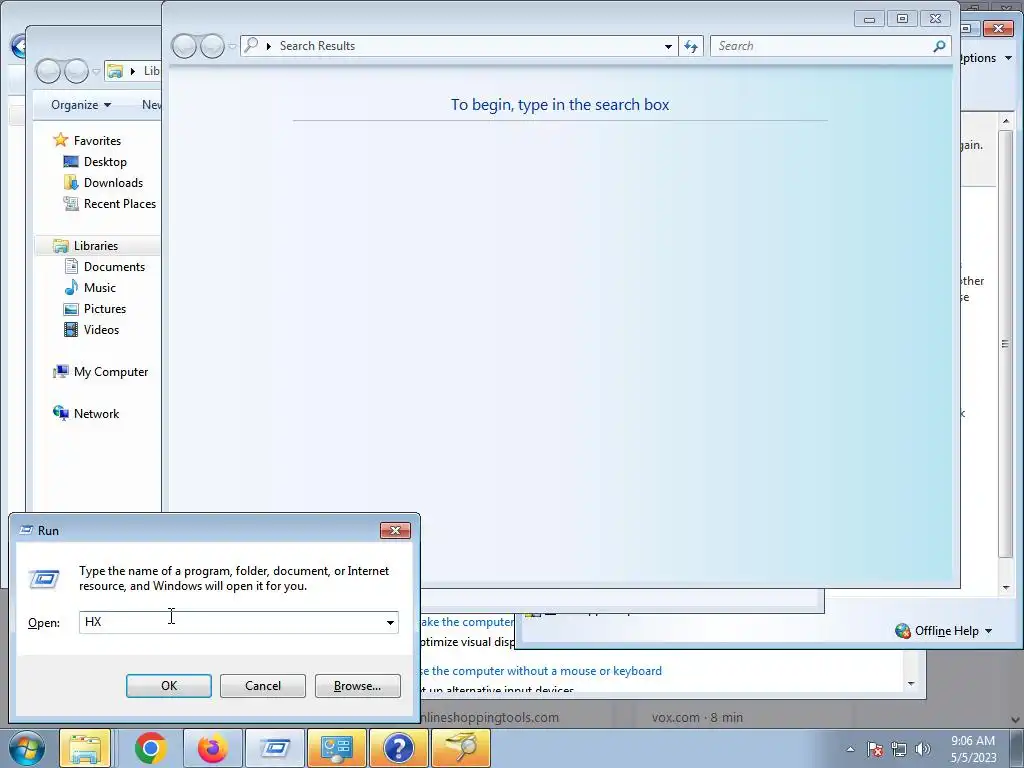This screenshot has height=768, width=1024.
Task: Switch to the Run taskbar button
Action: pos(274,748)
